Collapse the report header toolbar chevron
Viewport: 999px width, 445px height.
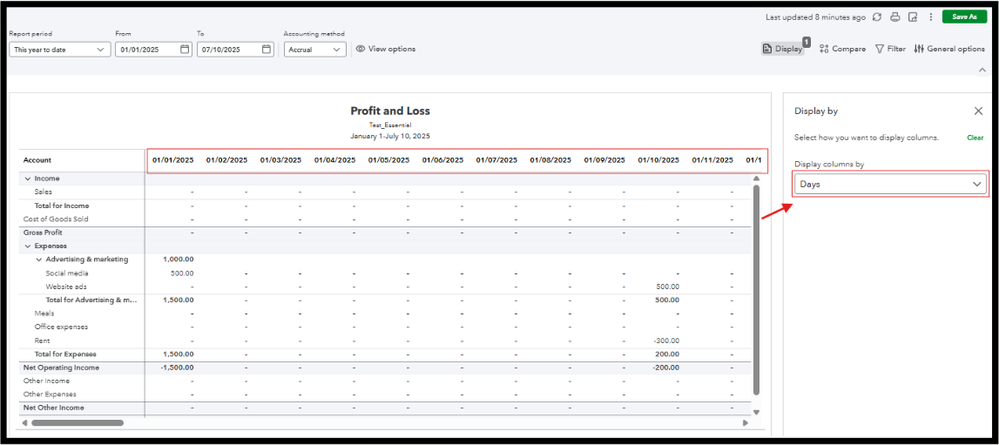(981, 70)
